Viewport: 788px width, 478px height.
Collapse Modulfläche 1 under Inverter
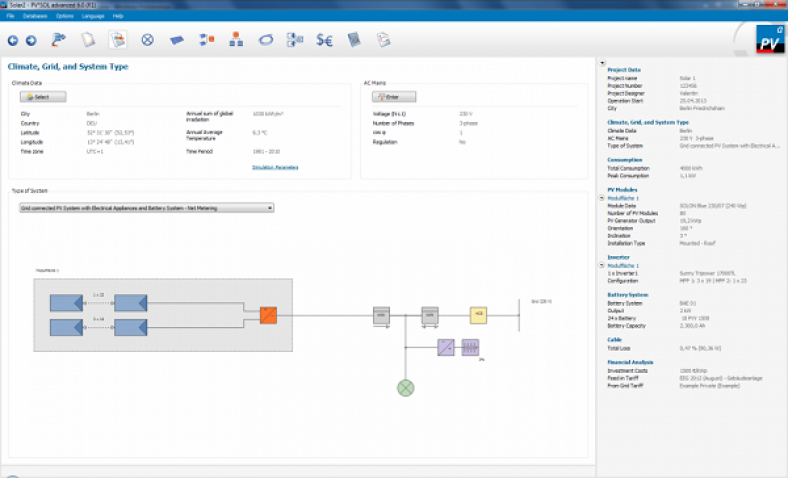pyautogui.click(x=602, y=265)
